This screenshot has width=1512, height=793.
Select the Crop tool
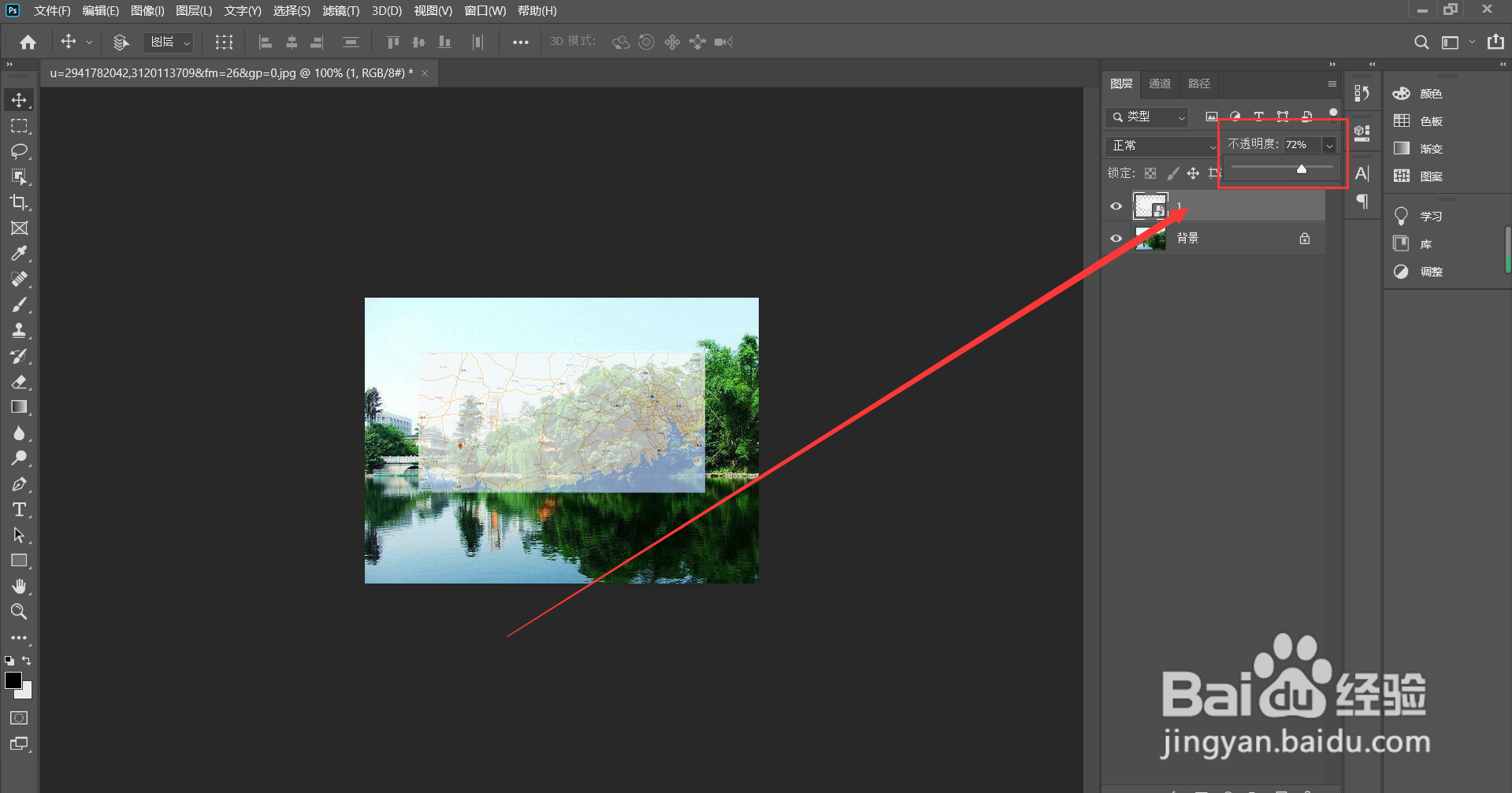(x=19, y=202)
